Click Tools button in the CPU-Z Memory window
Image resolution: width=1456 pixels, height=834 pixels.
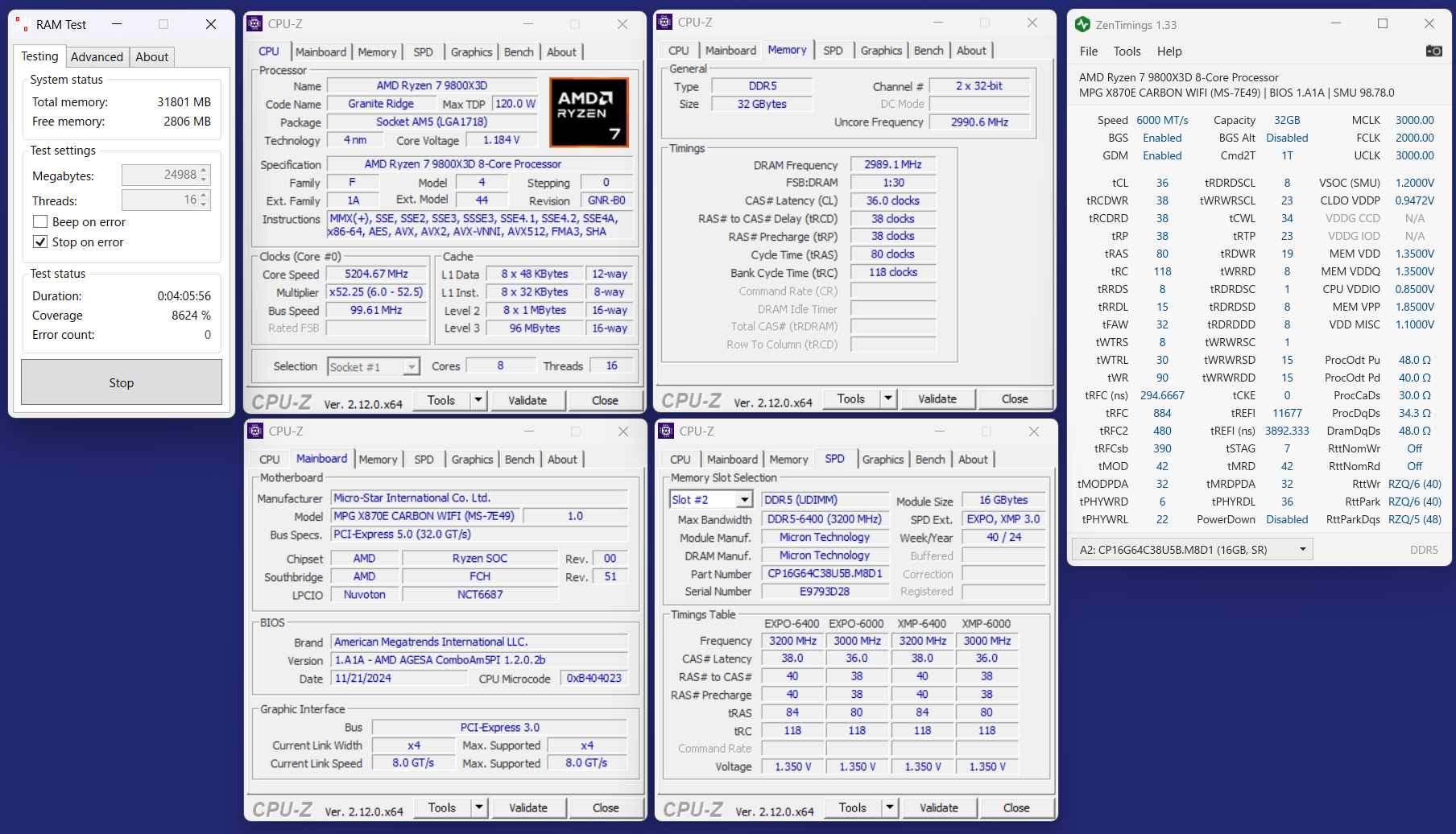point(851,398)
